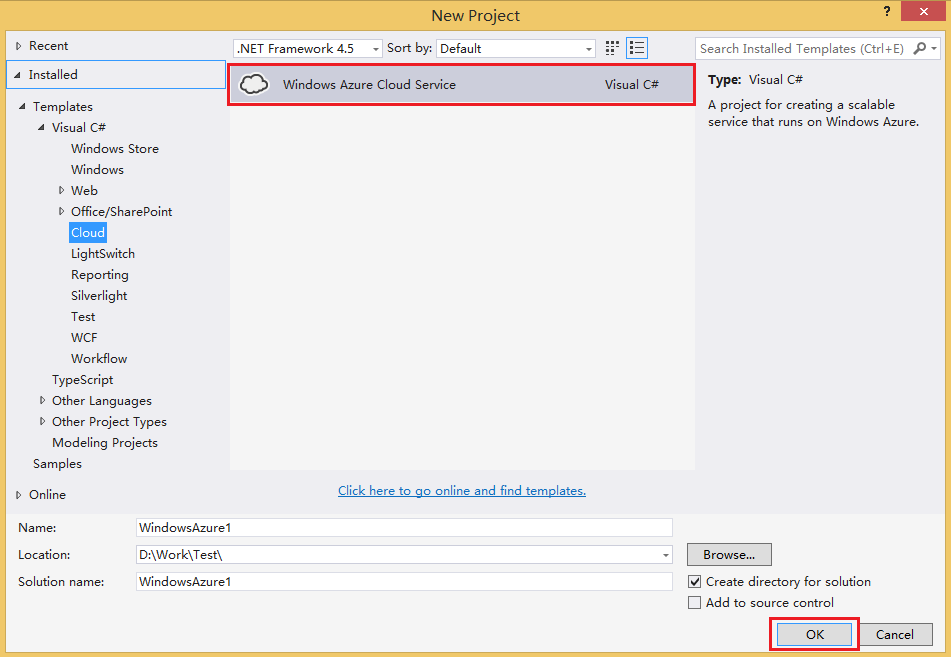Expand the Online section
951x657 pixels.
18,495
